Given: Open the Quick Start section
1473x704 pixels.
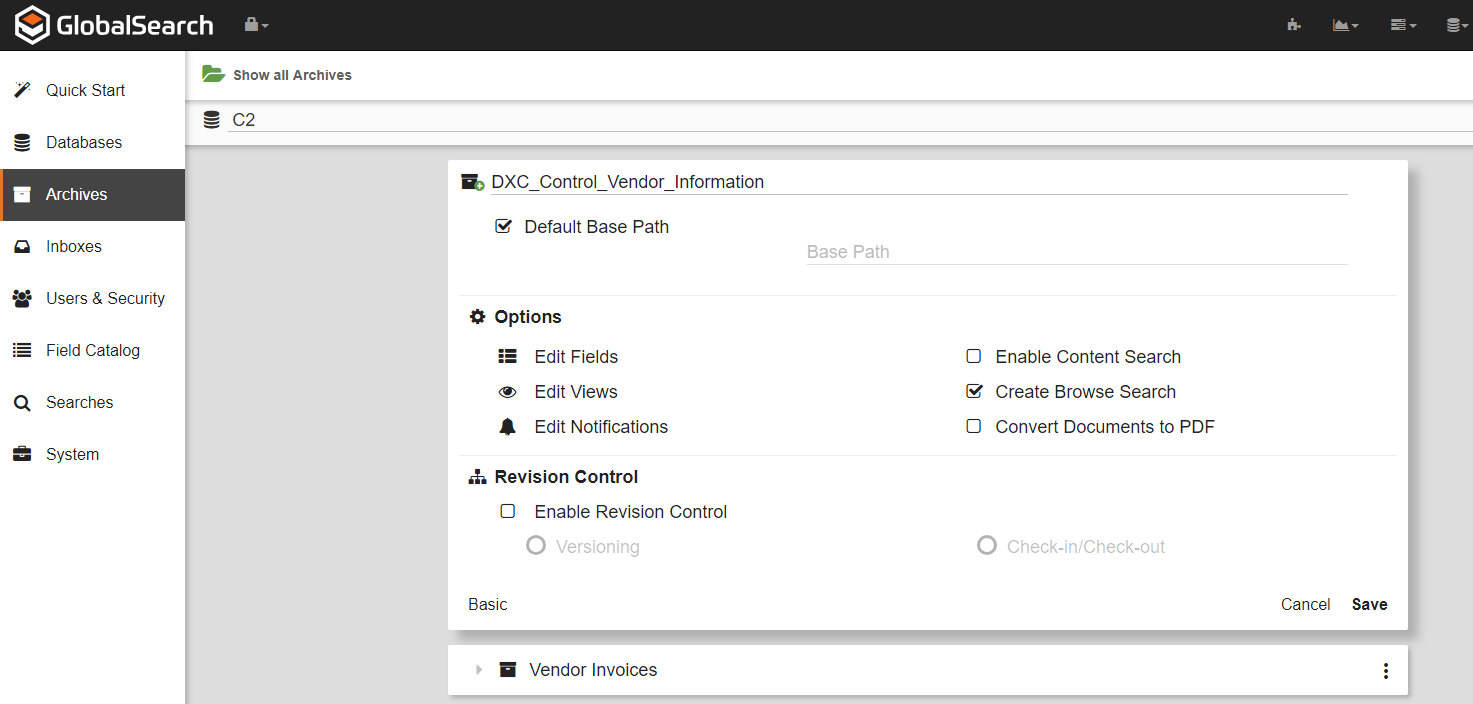Looking at the screenshot, I should (x=85, y=90).
